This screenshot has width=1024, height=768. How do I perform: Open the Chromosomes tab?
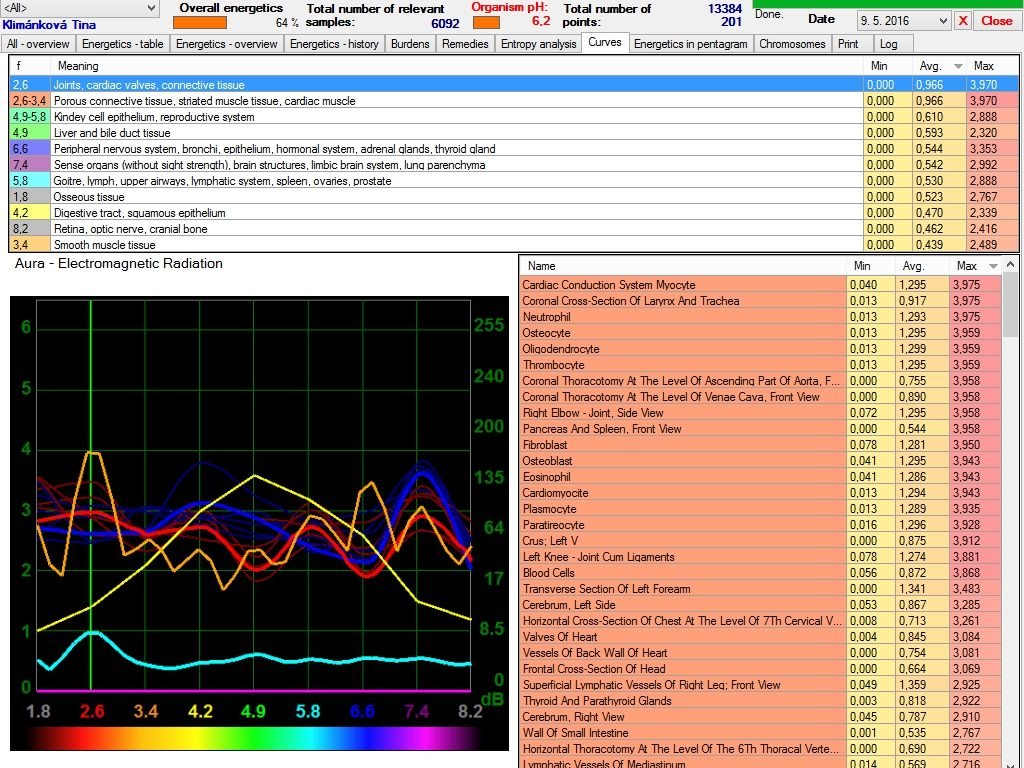tap(792, 44)
